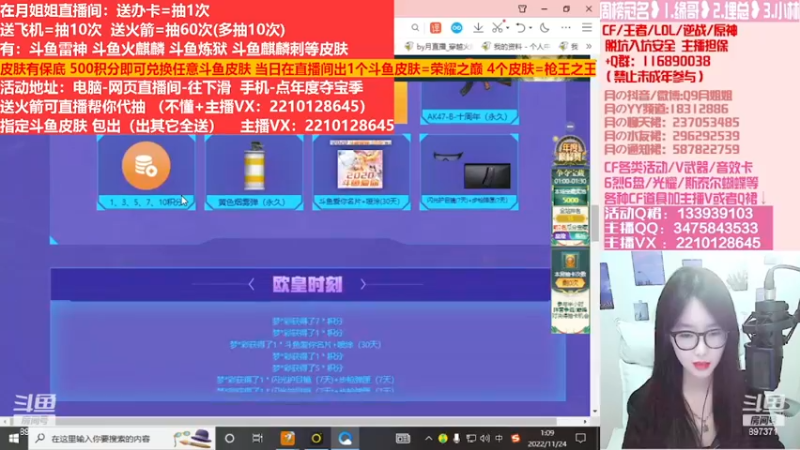The width and height of the screenshot is (800, 450).
Task: Open the orange question-mark app on taskbar
Action: [287, 438]
